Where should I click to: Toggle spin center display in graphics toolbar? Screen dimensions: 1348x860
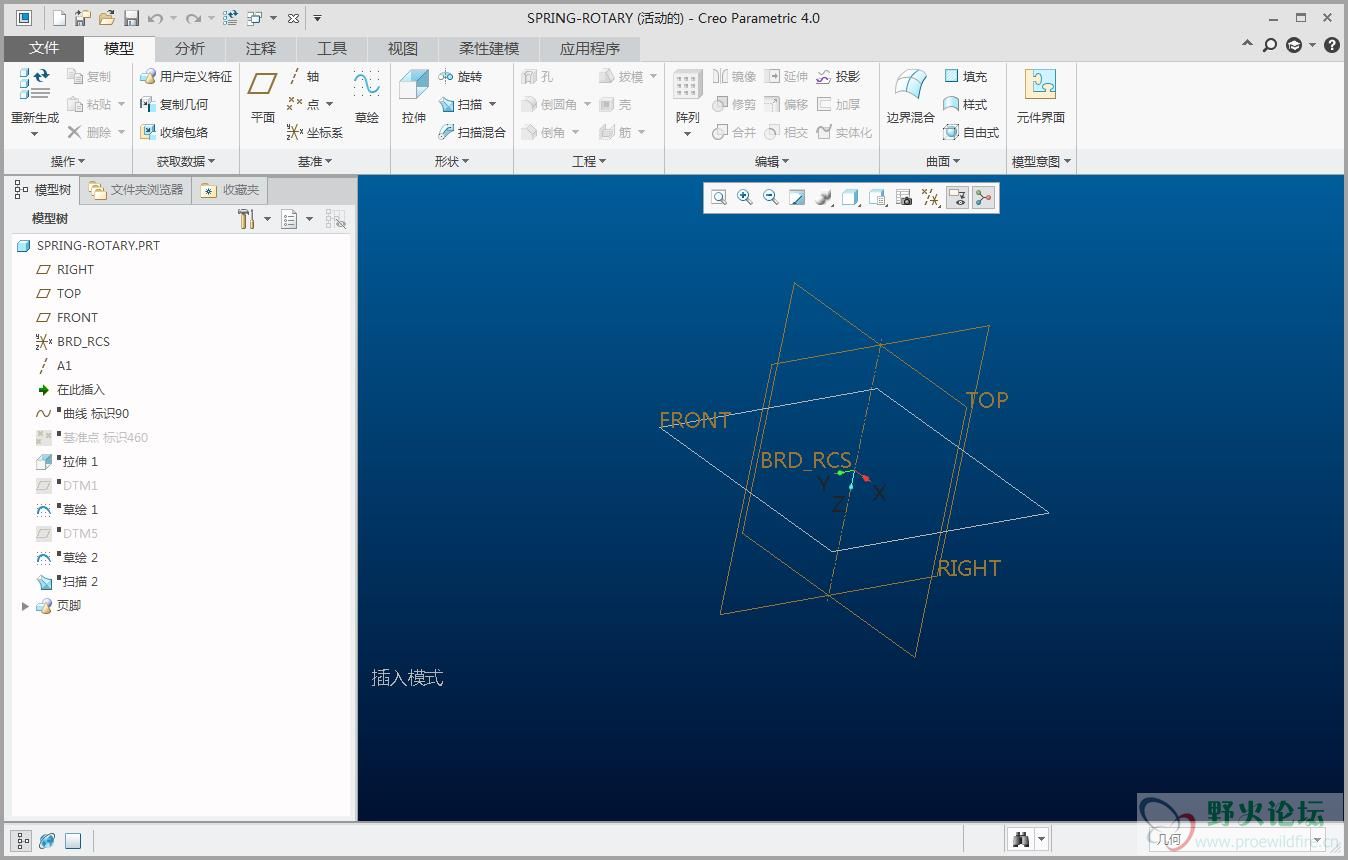pos(983,198)
